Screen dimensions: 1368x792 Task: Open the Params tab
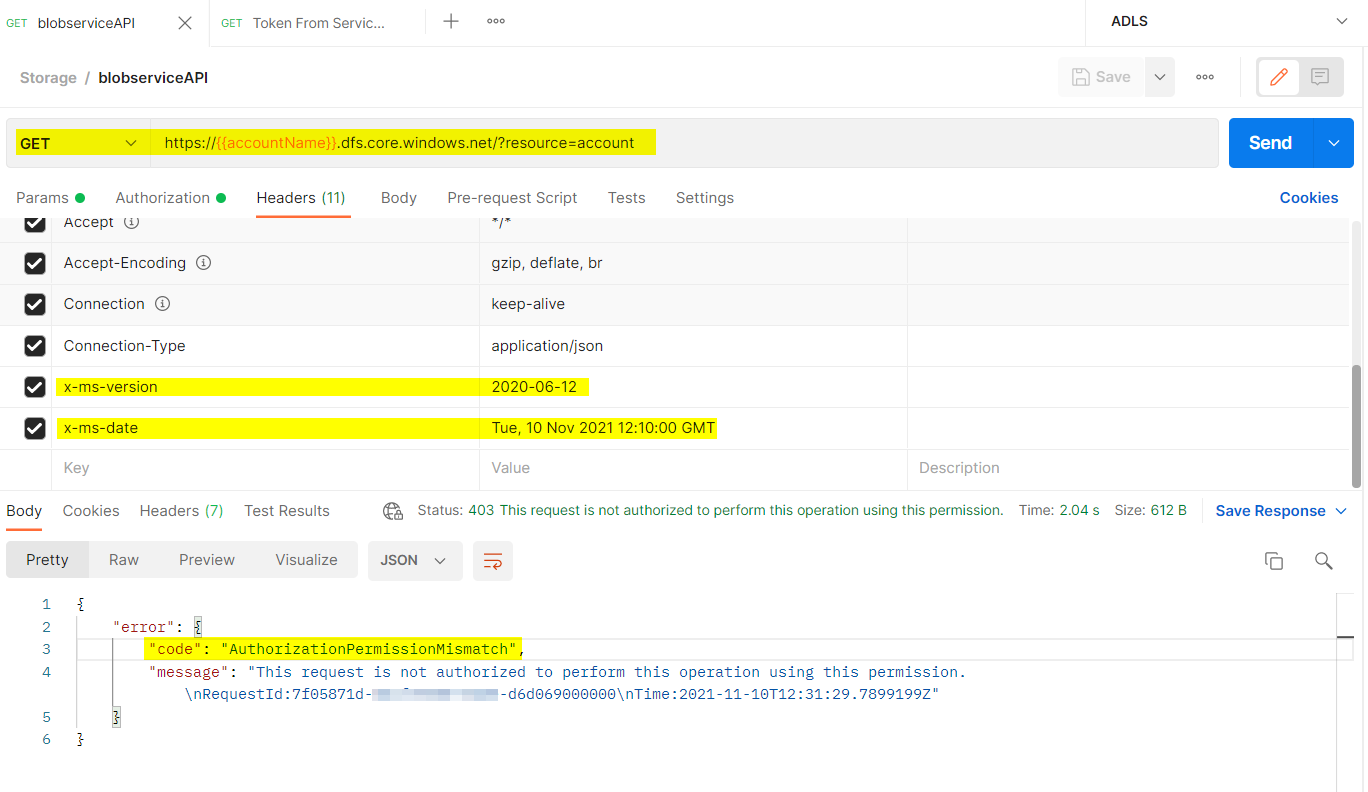point(50,198)
